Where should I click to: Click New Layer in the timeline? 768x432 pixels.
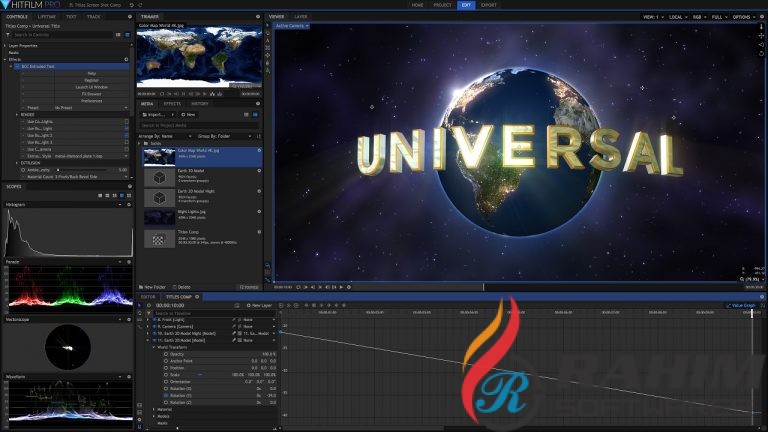pos(260,305)
